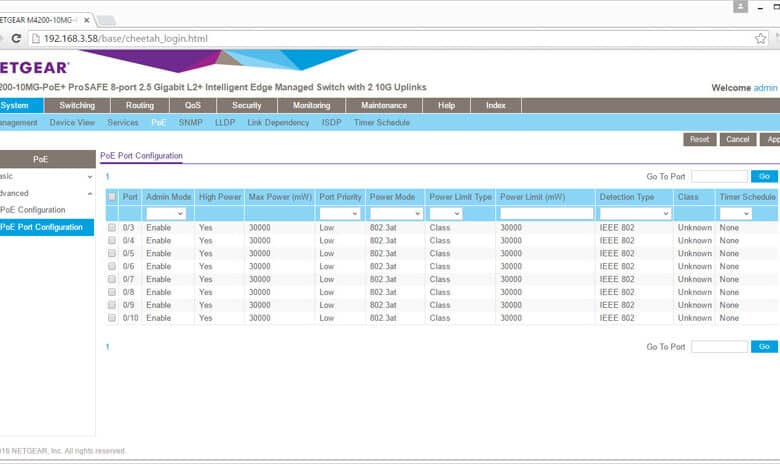The width and height of the screenshot is (780, 464).
Task: Click the PoE Port Configuration section tab
Action: (x=141, y=156)
